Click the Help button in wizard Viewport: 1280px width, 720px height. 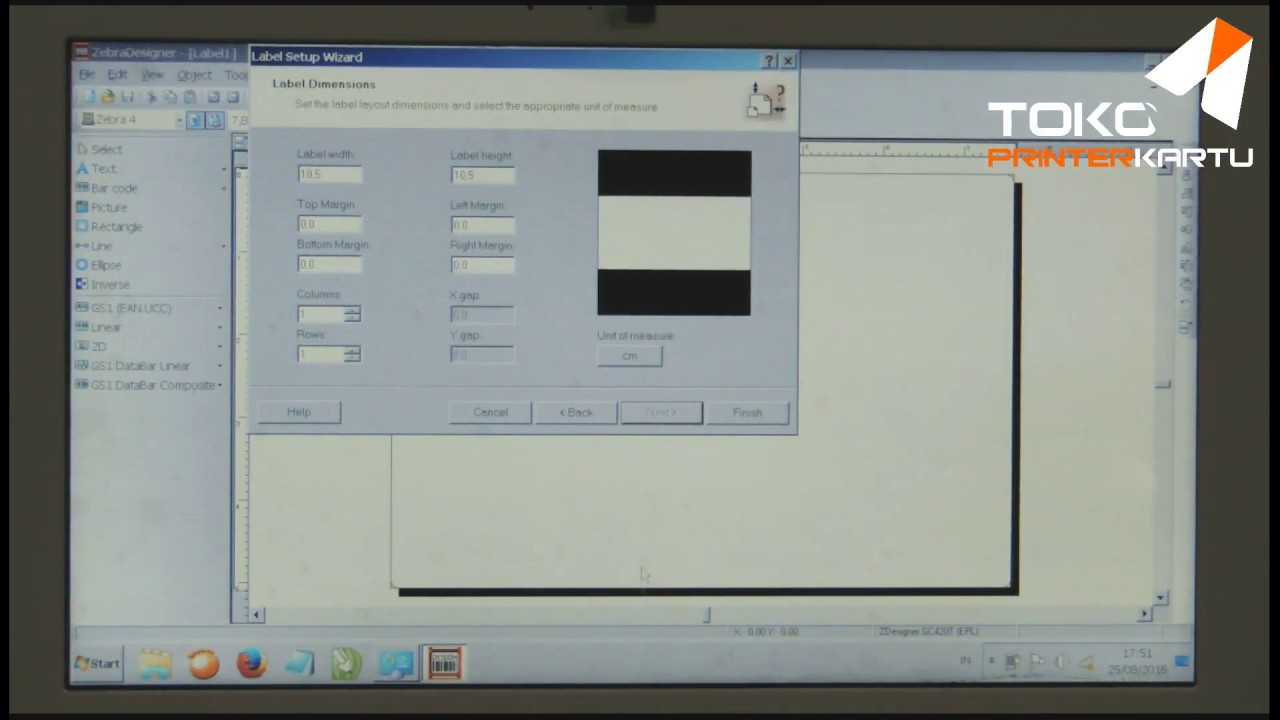click(299, 412)
